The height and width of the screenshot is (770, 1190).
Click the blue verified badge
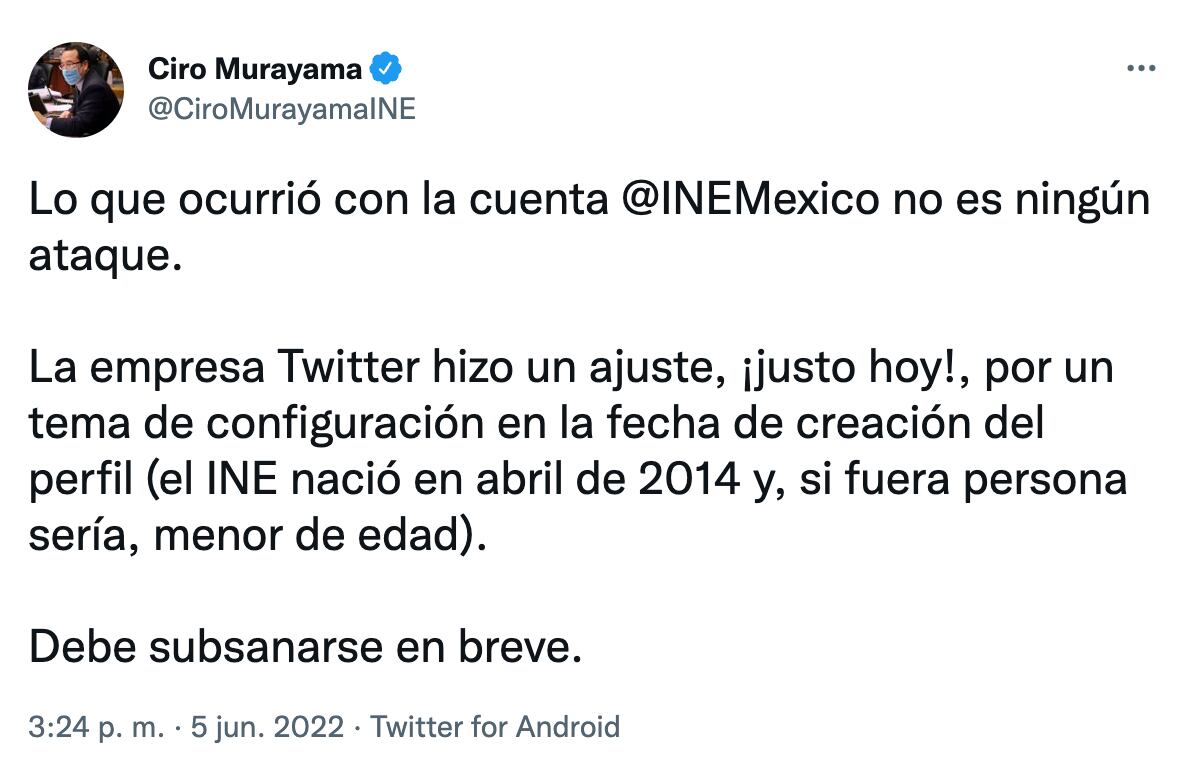(x=387, y=69)
